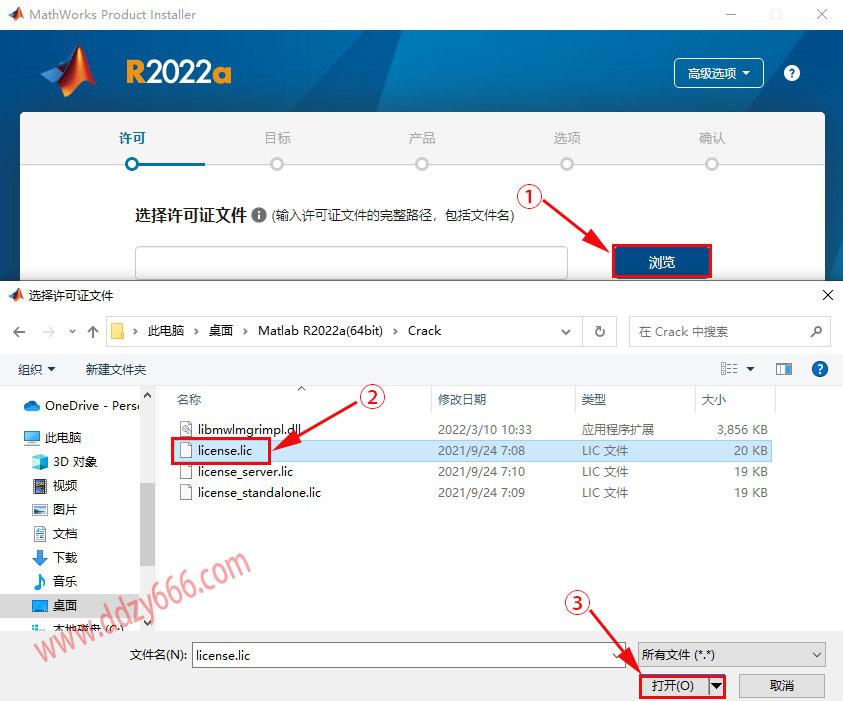Click the MATLAB logo in installer header

[70, 71]
